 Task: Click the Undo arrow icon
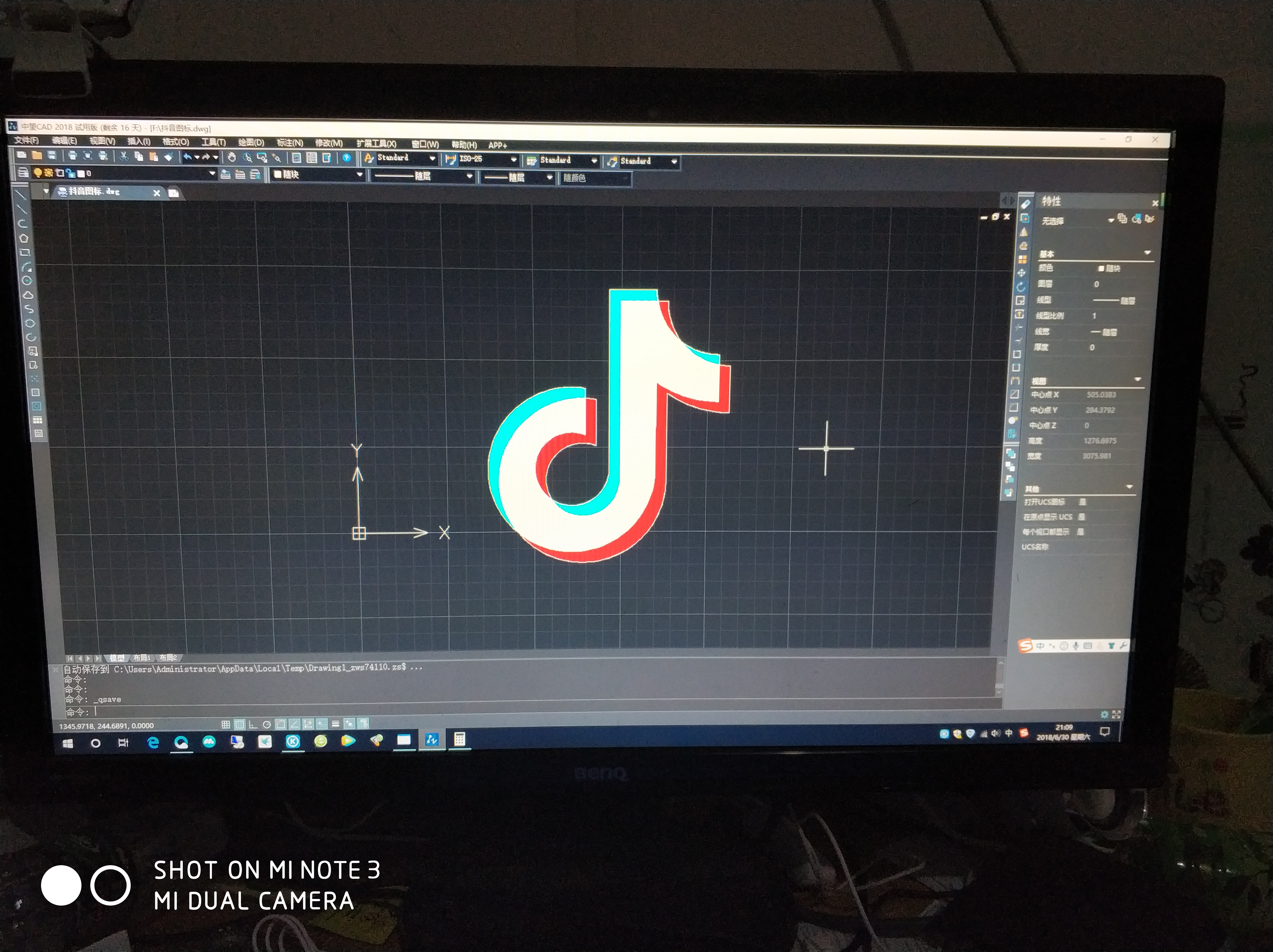click(188, 157)
